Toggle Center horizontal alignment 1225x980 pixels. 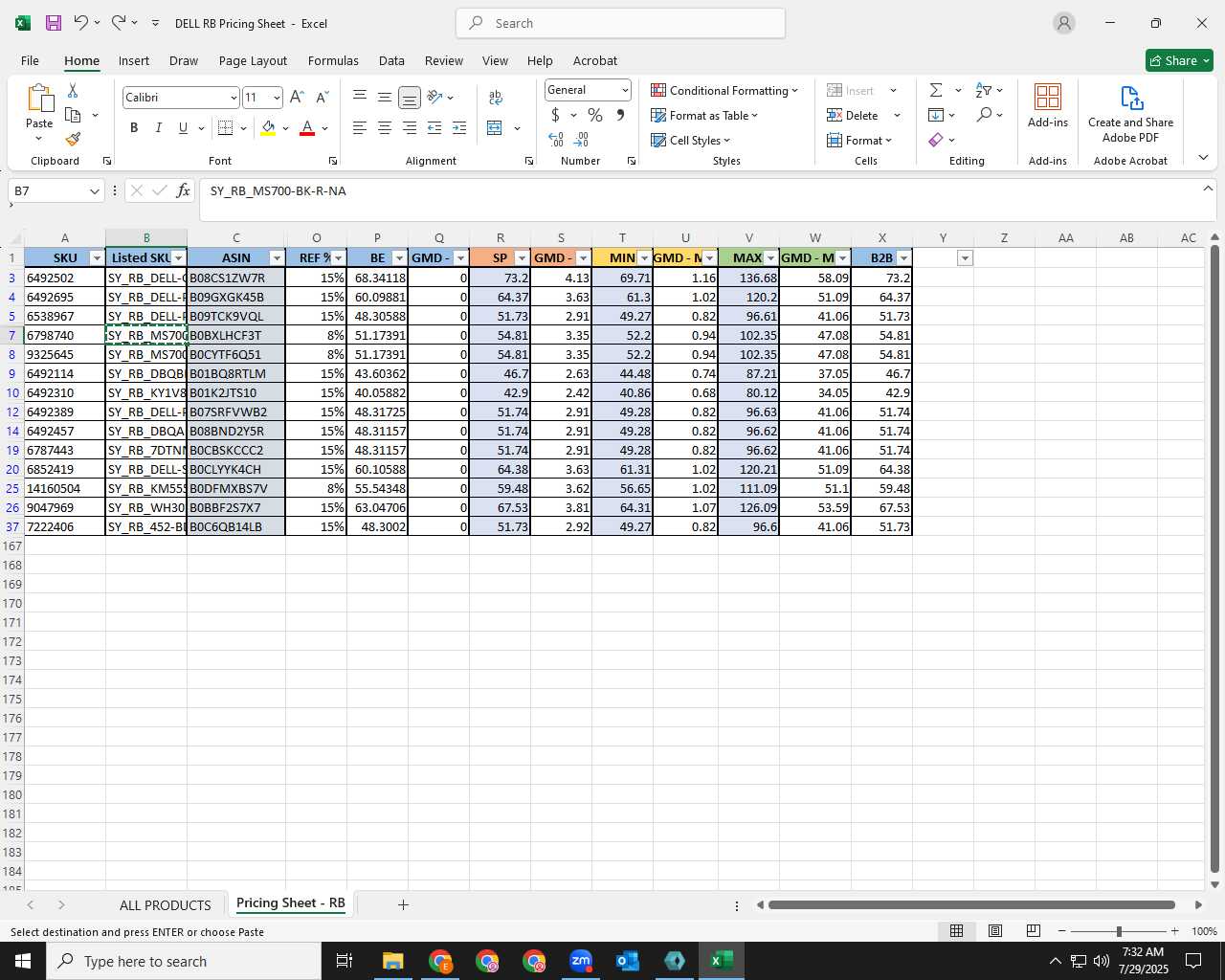pos(385,128)
